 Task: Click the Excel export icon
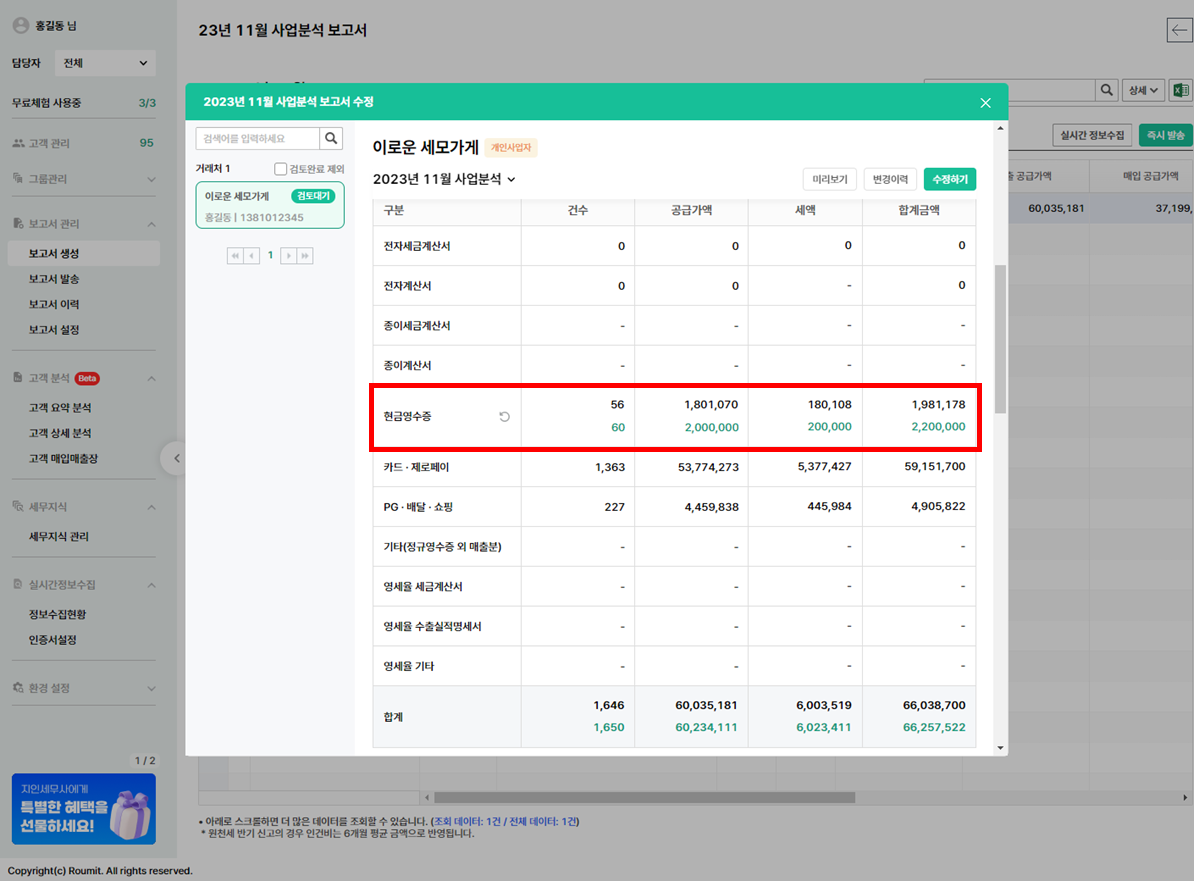pos(1181,90)
